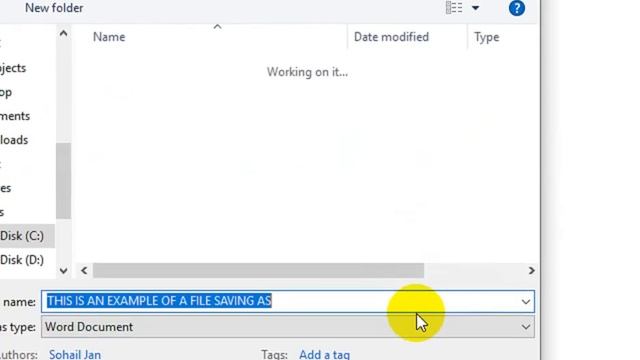The height and width of the screenshot is (360, 640).
Task: Select Local Disk (D:) in navigation pane
Action: click(x=22, y=260)
